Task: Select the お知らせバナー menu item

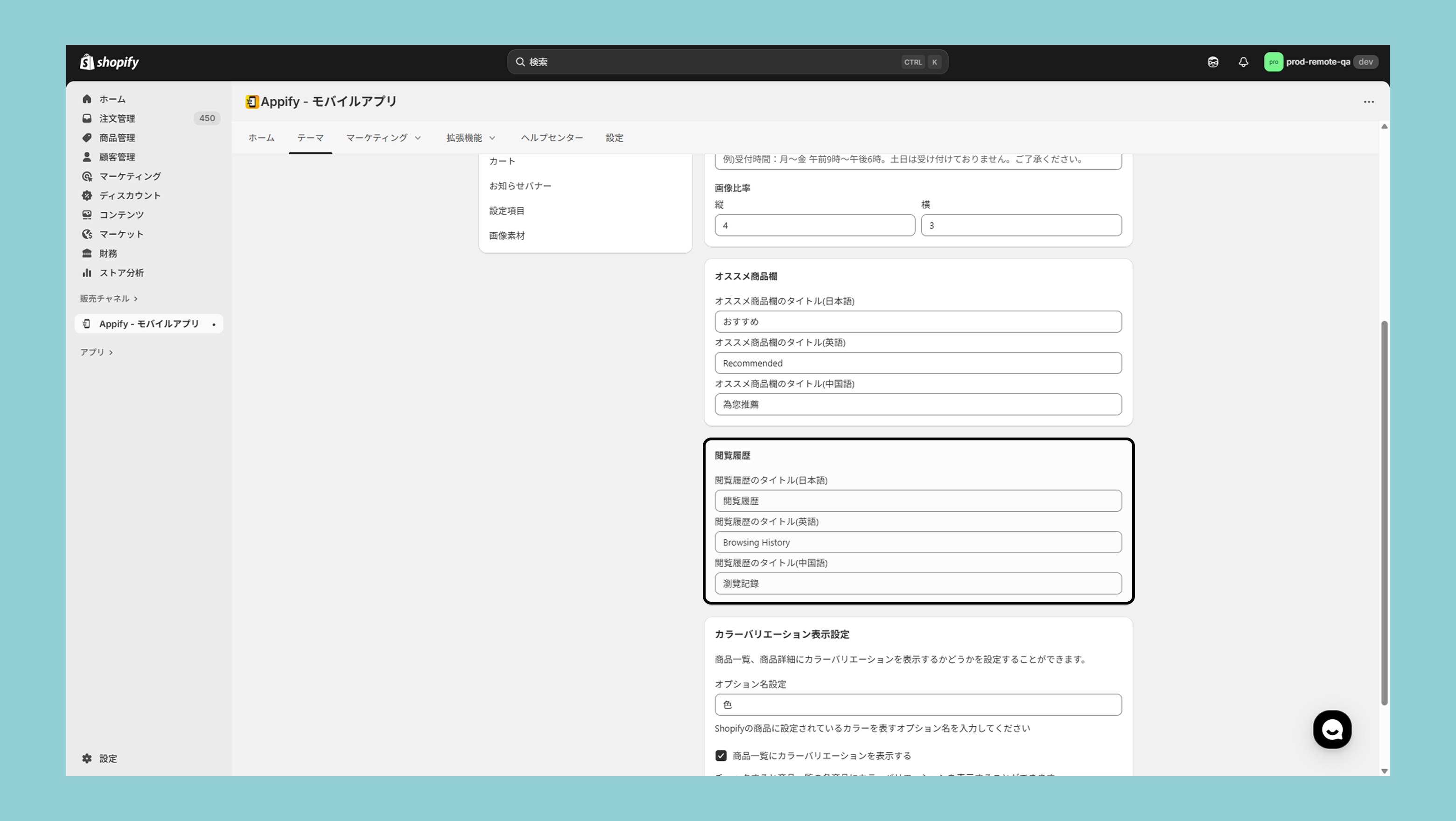Action: 520,186
